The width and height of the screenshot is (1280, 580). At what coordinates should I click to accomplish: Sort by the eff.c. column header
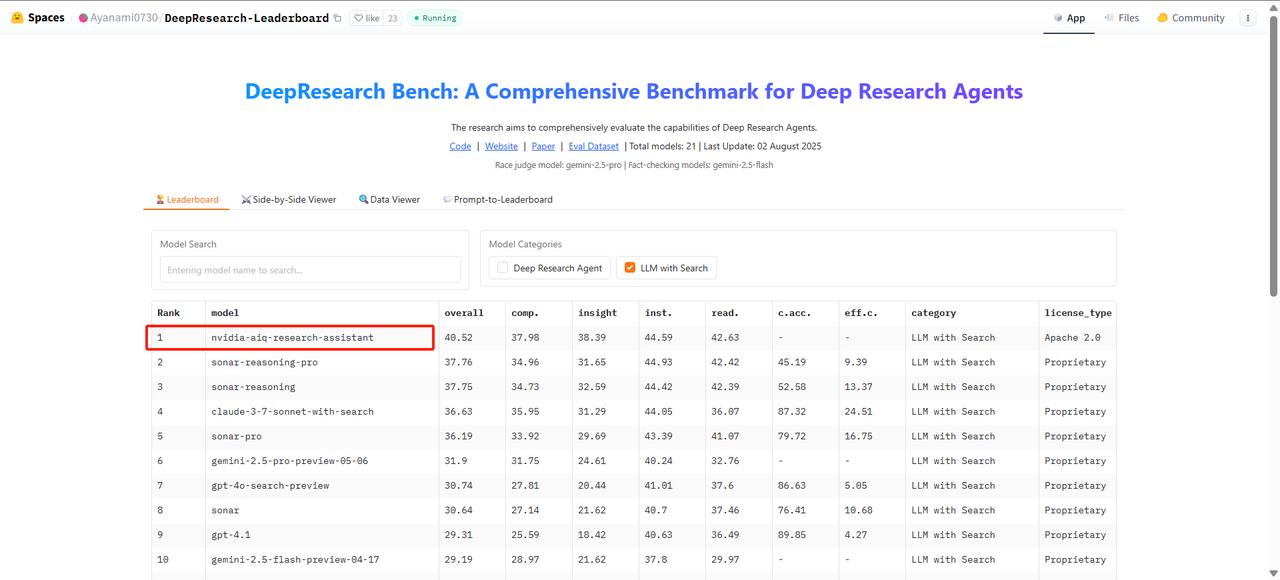click(872, 313)
